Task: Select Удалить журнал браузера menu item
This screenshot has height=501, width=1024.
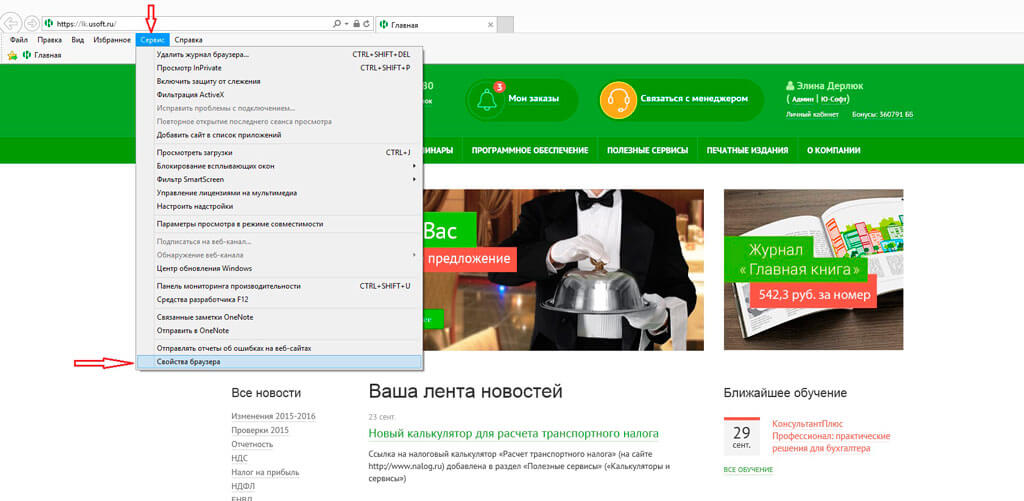Action: click(280, 54)
